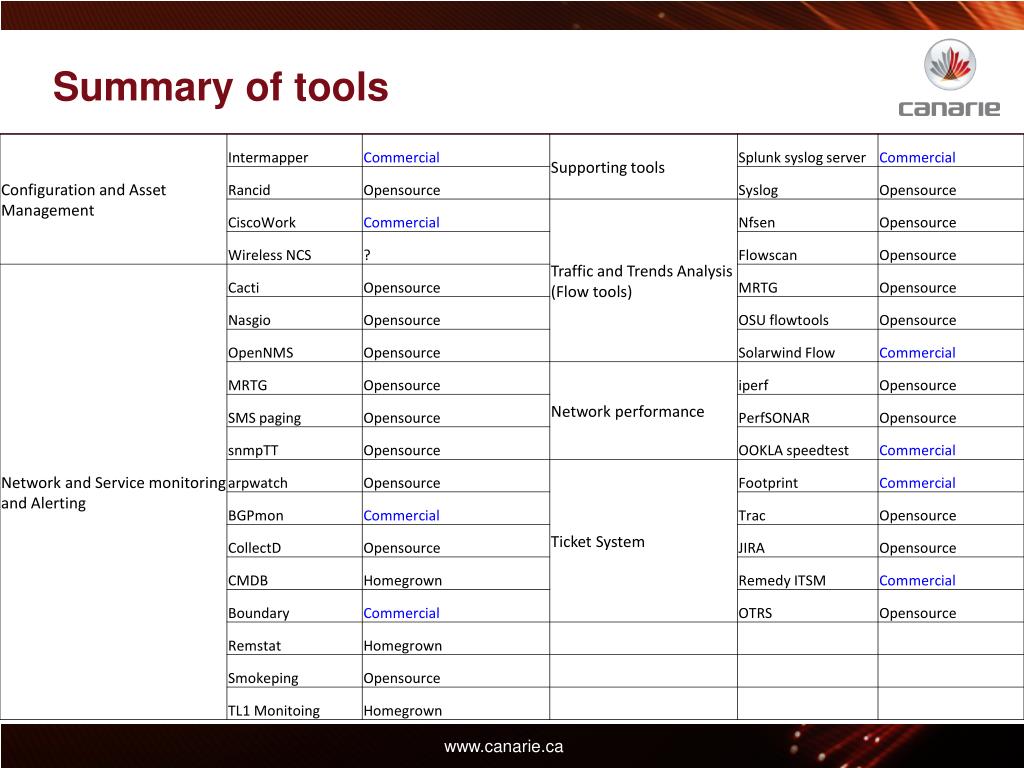Click Commercial beside Remedy ITSM
Screen dimensions: 1024x768
click(x=917, y=581)
